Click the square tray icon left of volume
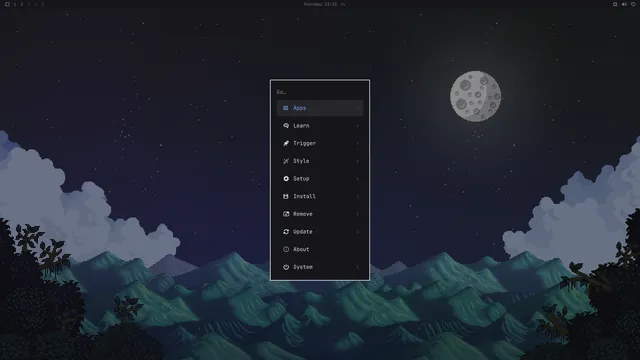640x360 pixels. pyautogui.click(x=615, y=4)
